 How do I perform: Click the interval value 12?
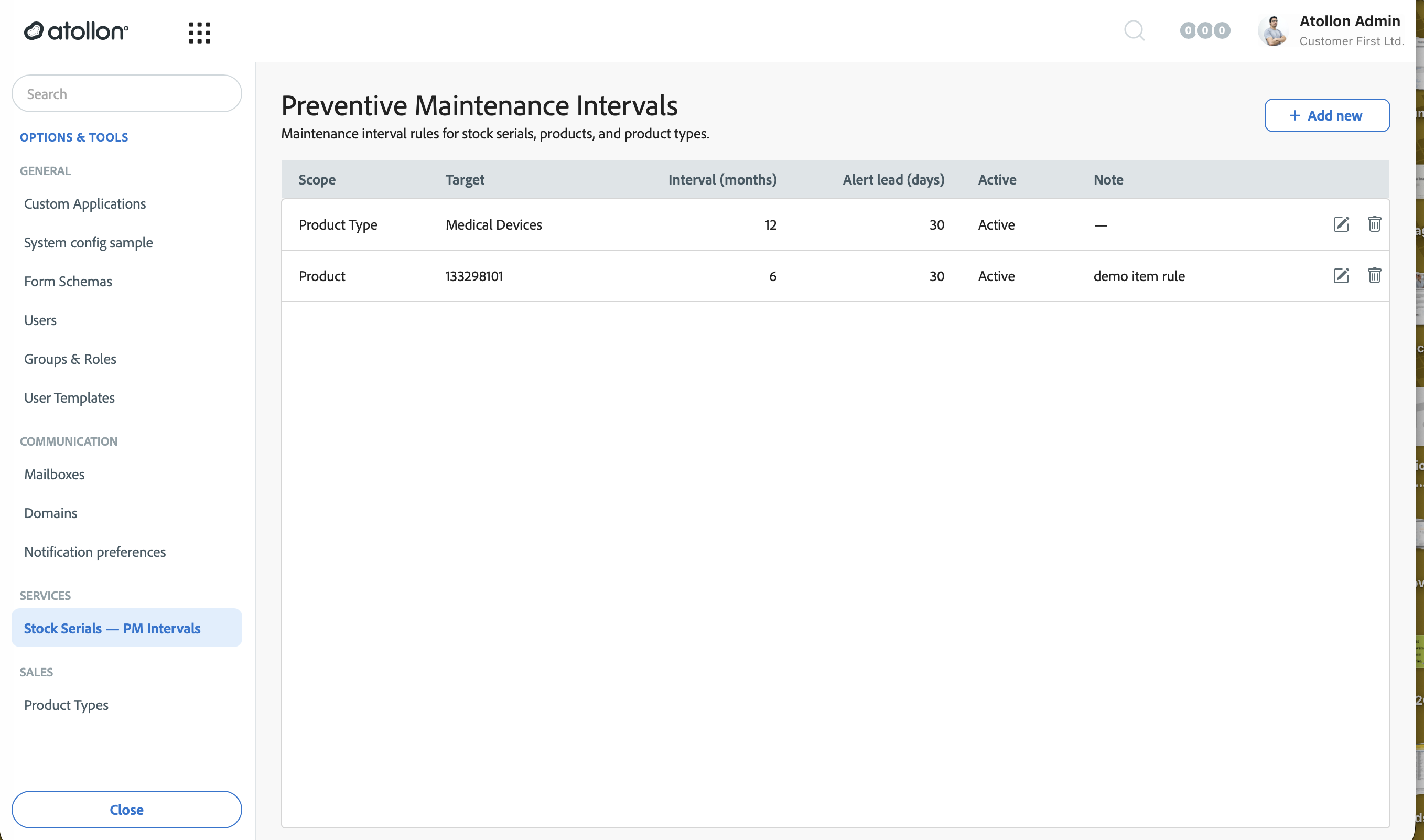click(x=770, y=225)
